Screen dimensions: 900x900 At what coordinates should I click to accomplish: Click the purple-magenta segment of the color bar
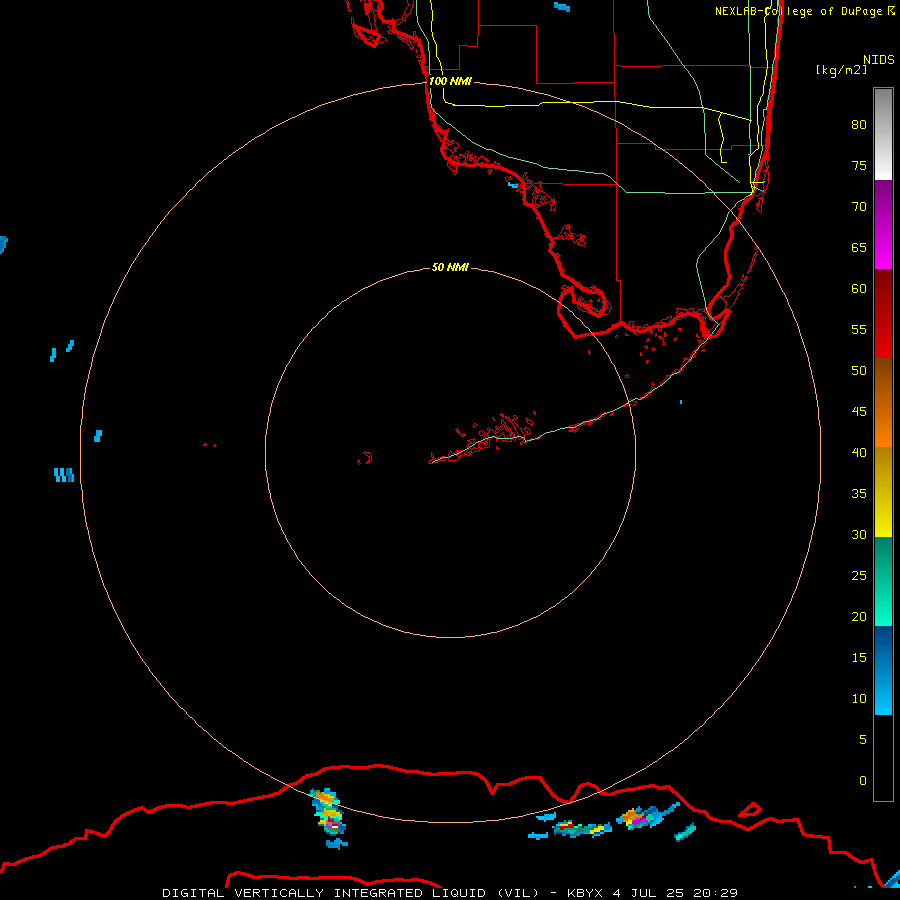[883, 224]
